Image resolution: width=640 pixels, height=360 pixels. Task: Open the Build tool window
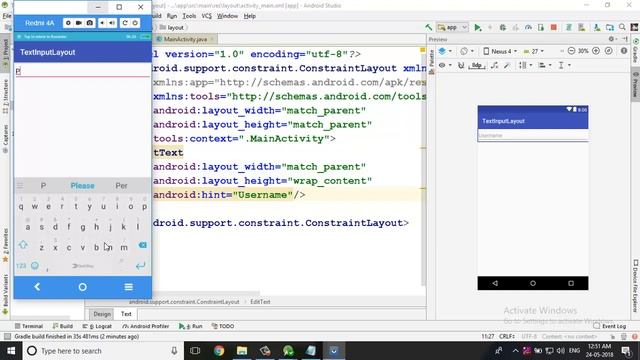[62, 326]
